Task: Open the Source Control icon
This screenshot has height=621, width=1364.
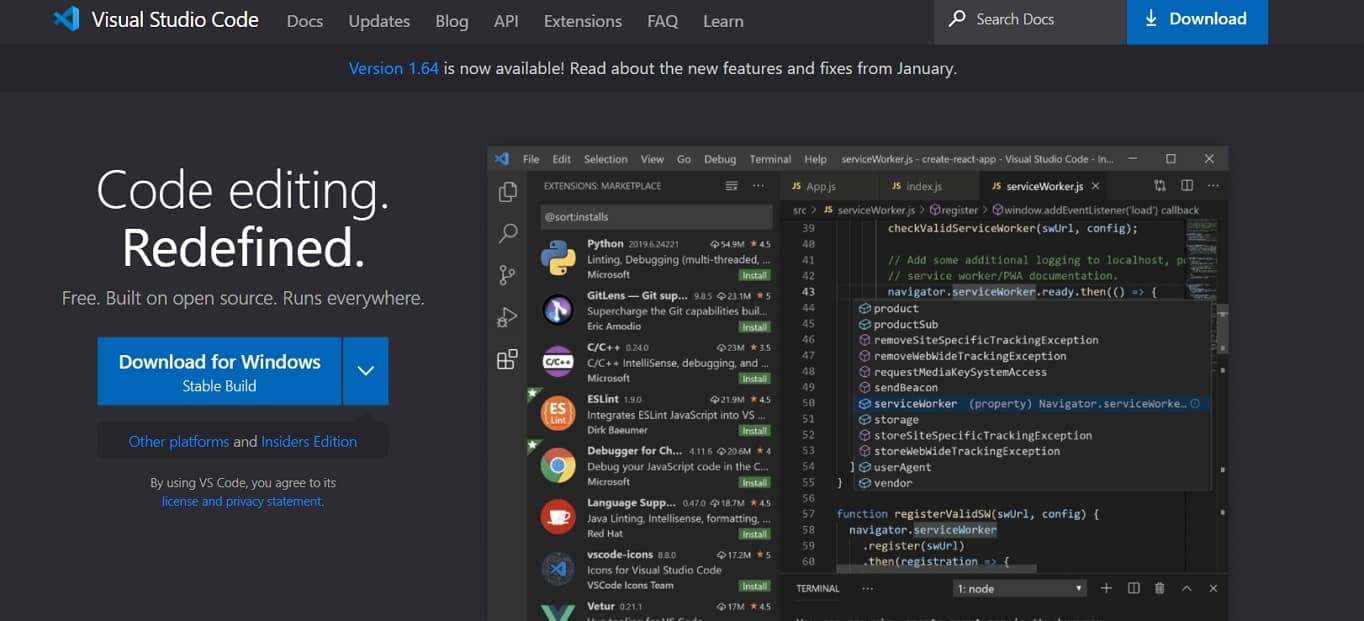Action: [507, 274]
